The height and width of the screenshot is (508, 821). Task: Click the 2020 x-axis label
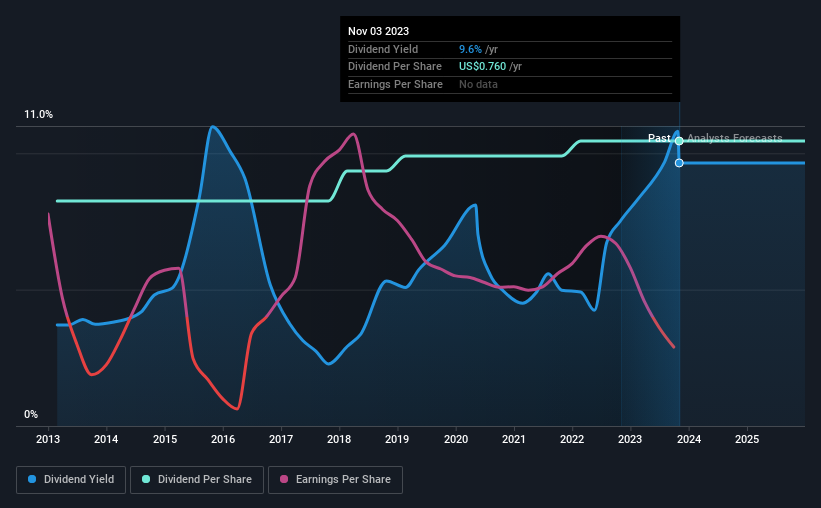tap(456, 439)
